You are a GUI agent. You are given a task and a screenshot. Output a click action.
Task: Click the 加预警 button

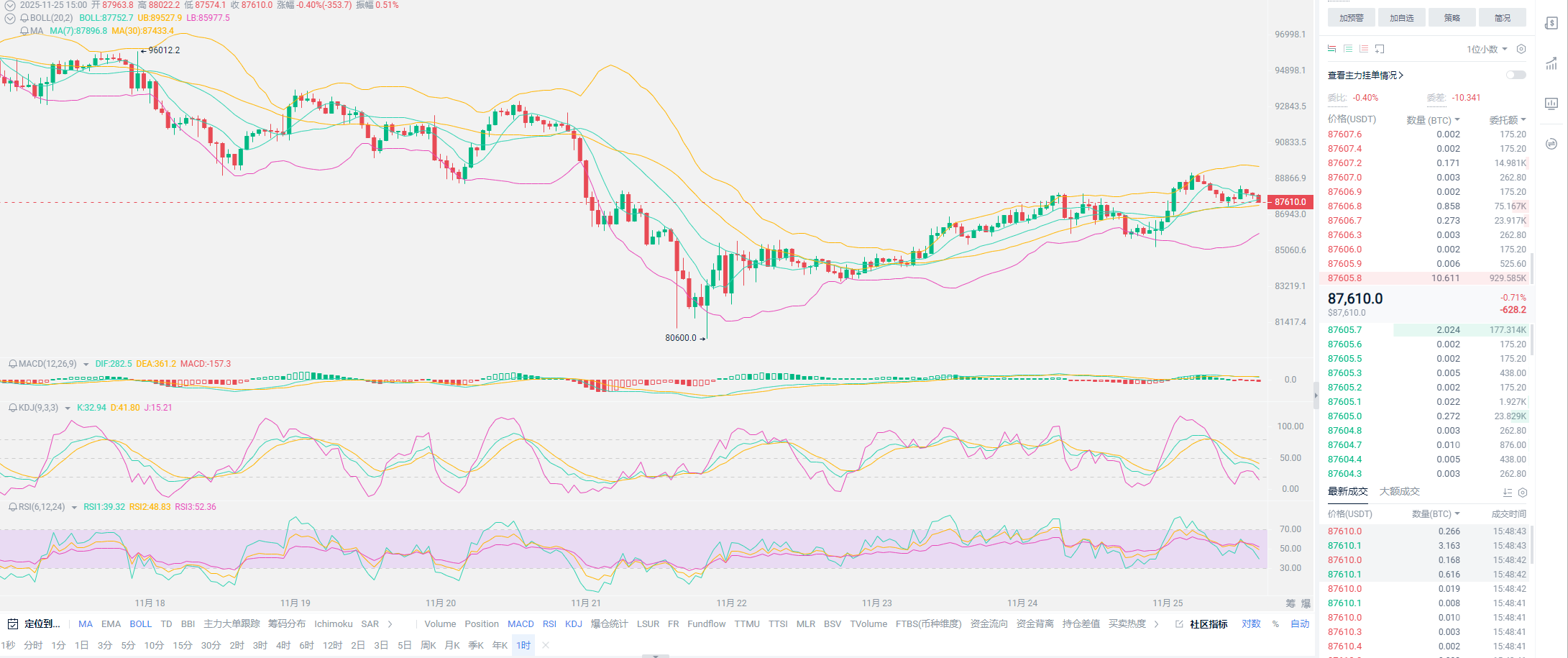[1351, 18]
